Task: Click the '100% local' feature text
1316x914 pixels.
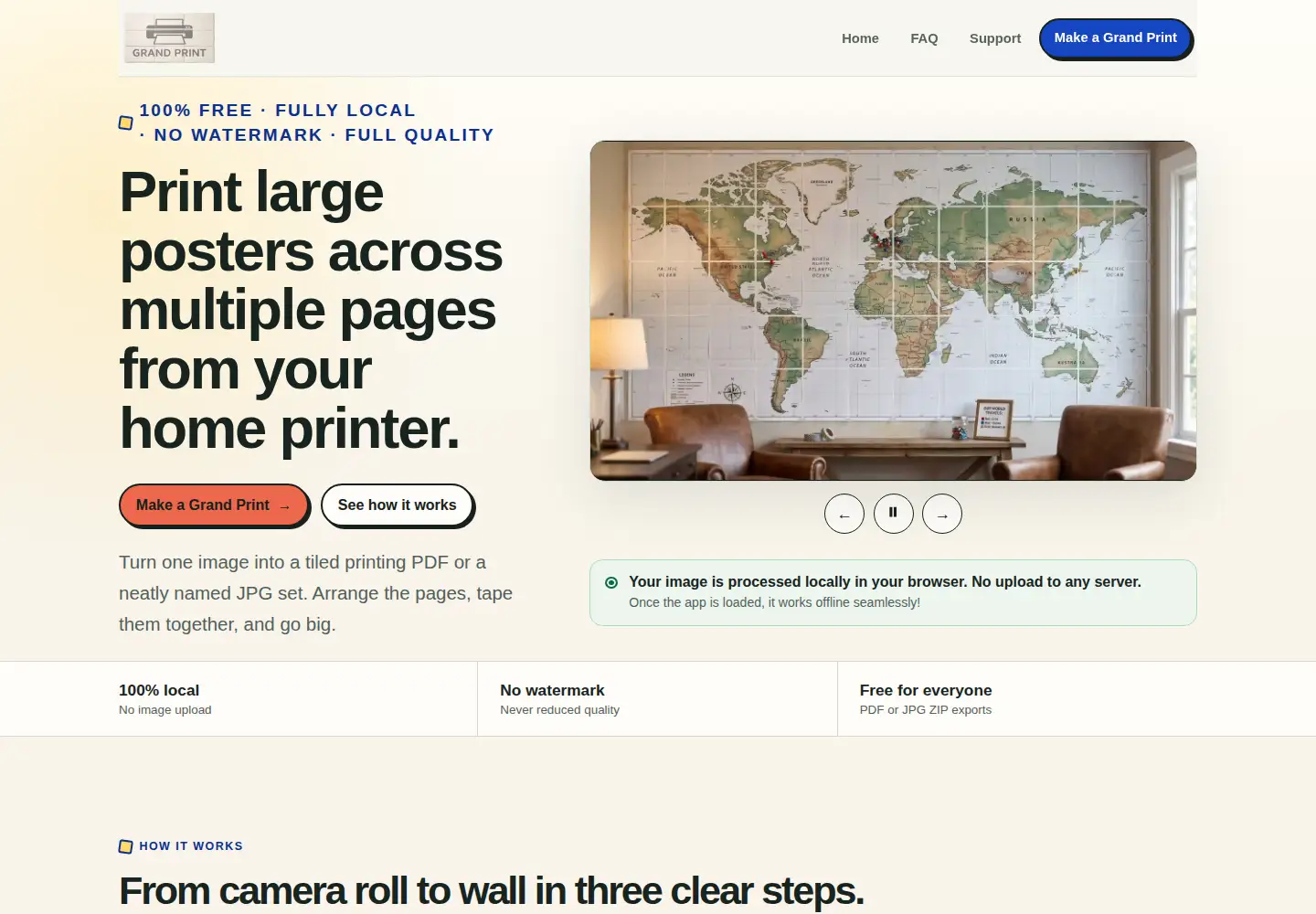Action: coord(159,690)
